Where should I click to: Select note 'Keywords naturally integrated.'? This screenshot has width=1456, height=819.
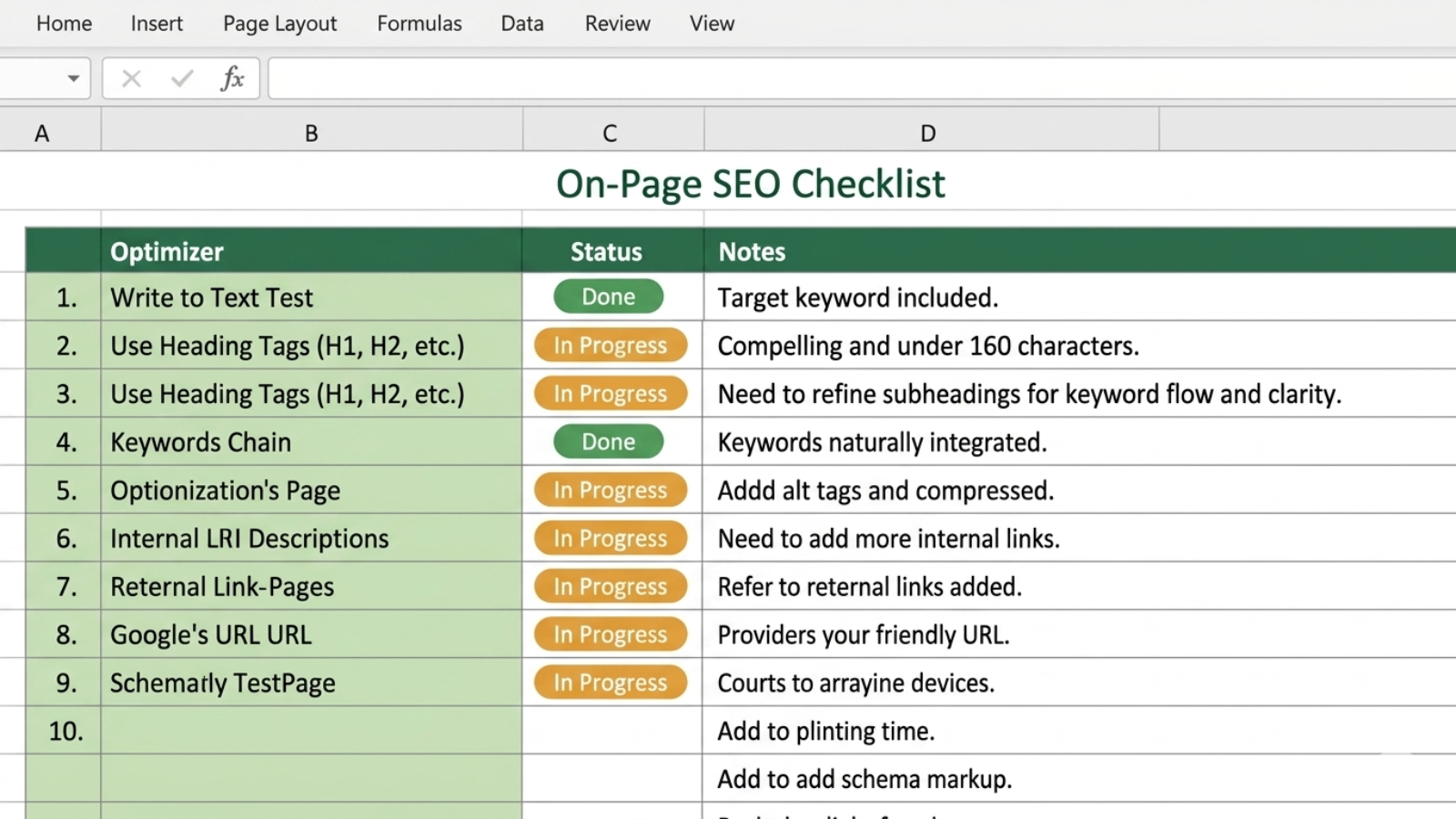coord(1079,442)
